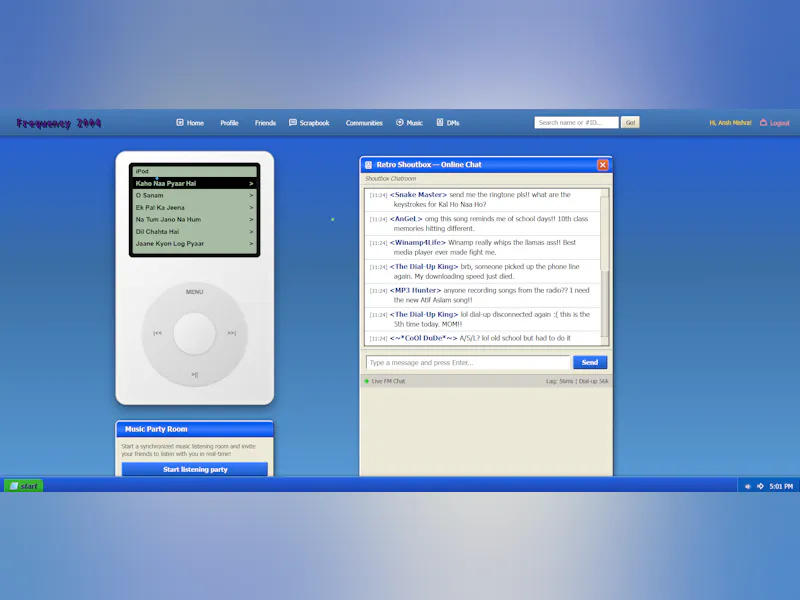
Task: Click the Winamp4Life message
Action: (483, 247)
